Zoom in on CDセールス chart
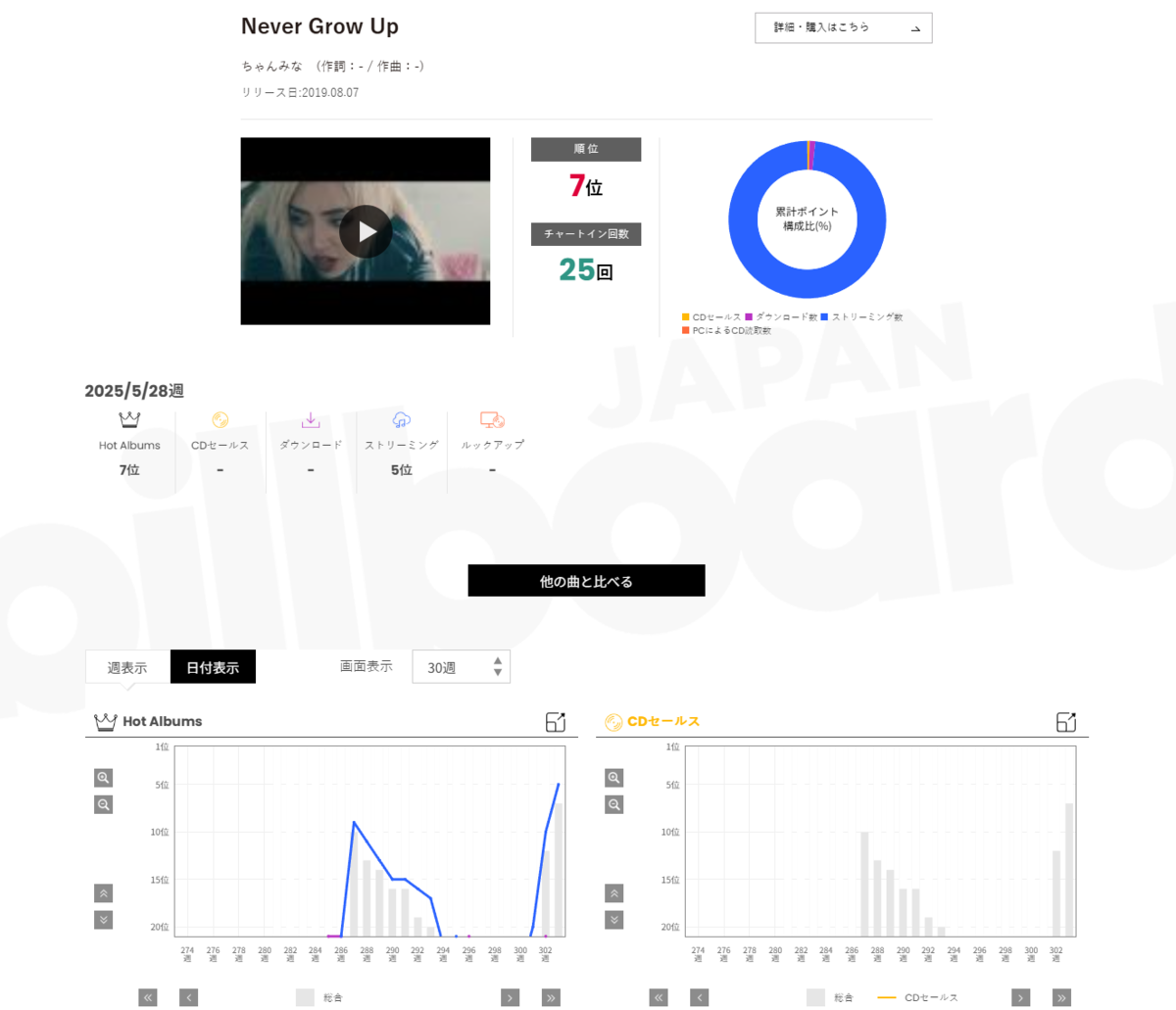Viewport: 1176px width, 1010px height. pos(614,778)
